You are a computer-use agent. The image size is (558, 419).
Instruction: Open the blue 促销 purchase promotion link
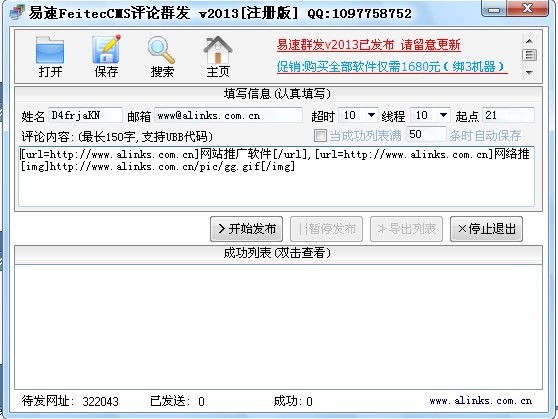391,67
